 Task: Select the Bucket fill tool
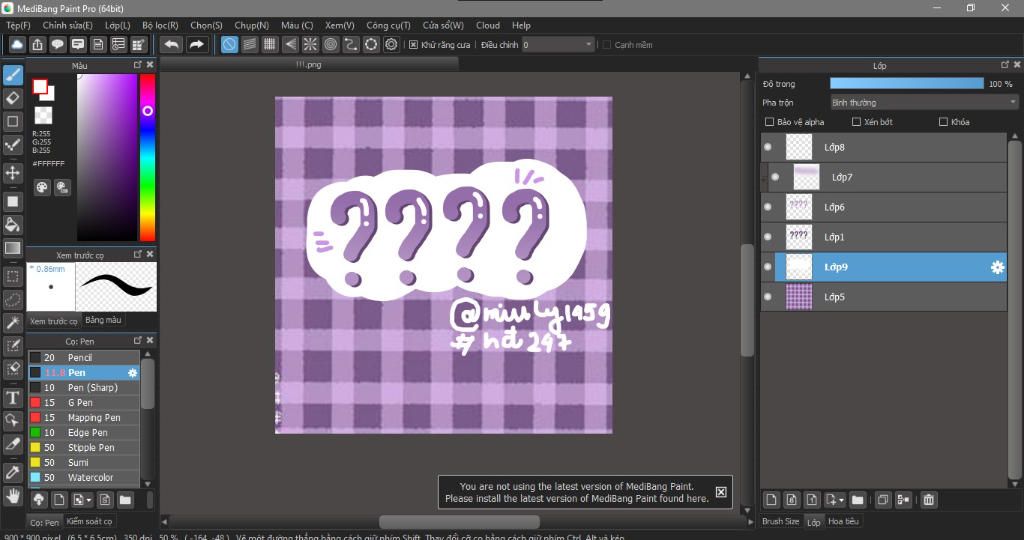click(12, 225)
